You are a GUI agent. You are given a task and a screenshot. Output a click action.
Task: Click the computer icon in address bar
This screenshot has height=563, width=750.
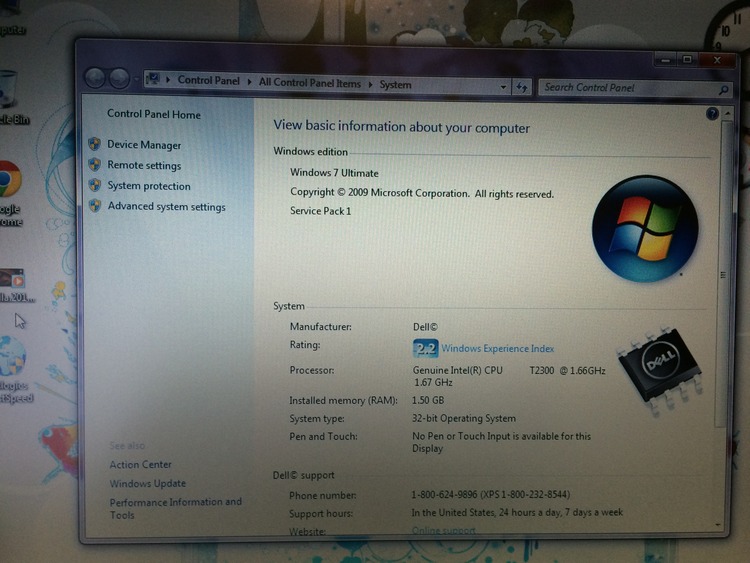click(x=153, y=78)
